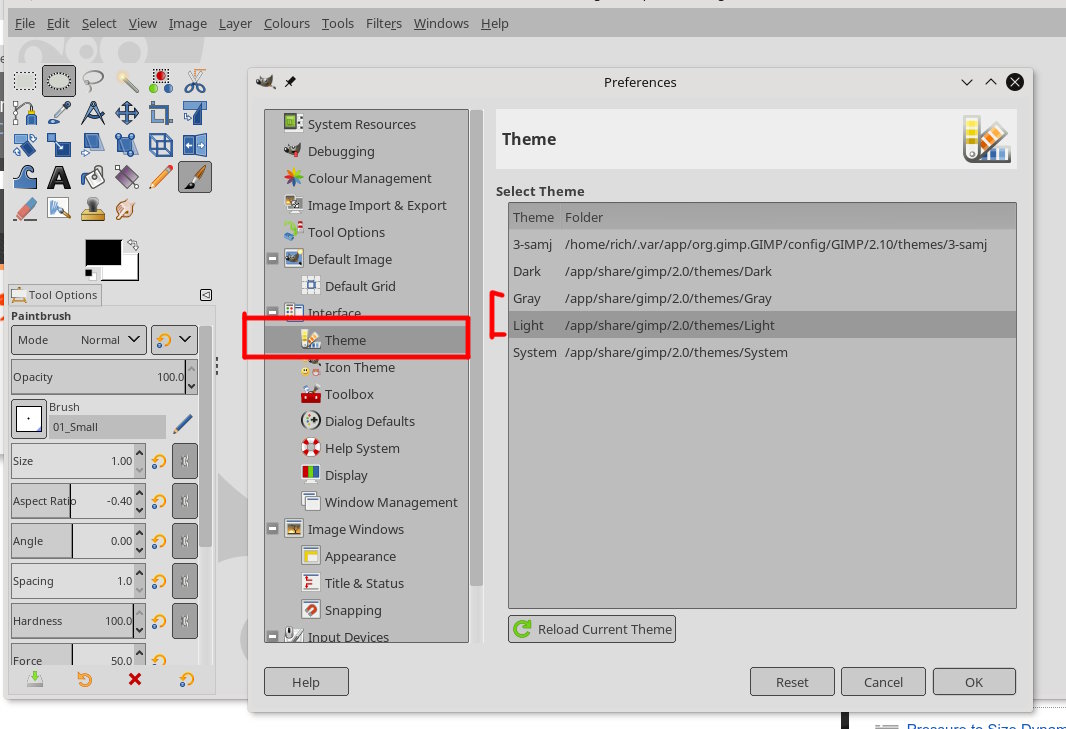Click the Reload Current Theme button
Image resolution: width=1066 pixels, height=729 pixels.
tap(591, 629)
